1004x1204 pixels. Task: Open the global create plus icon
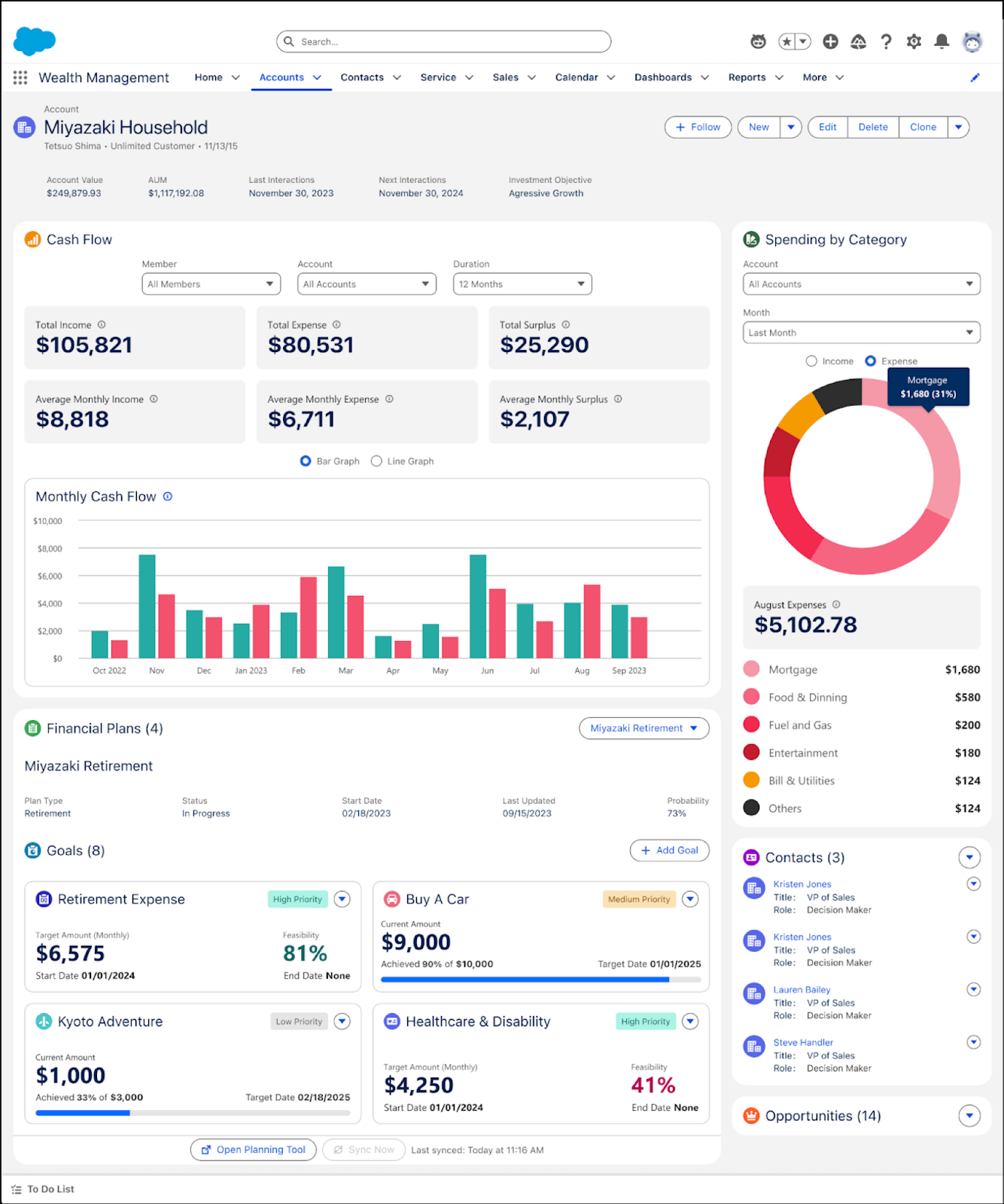point(830,41)
